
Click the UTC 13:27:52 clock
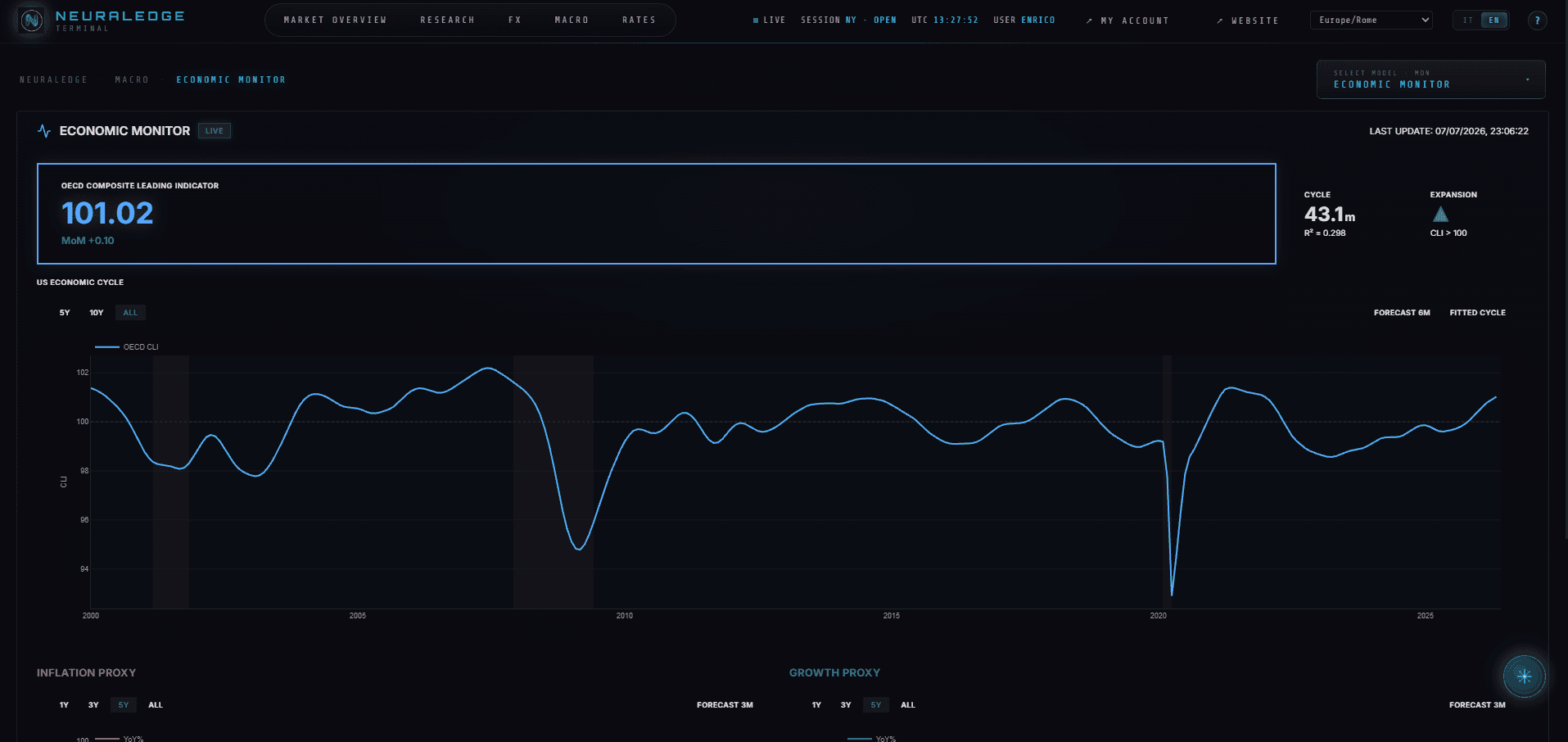[x=944, y=20]
